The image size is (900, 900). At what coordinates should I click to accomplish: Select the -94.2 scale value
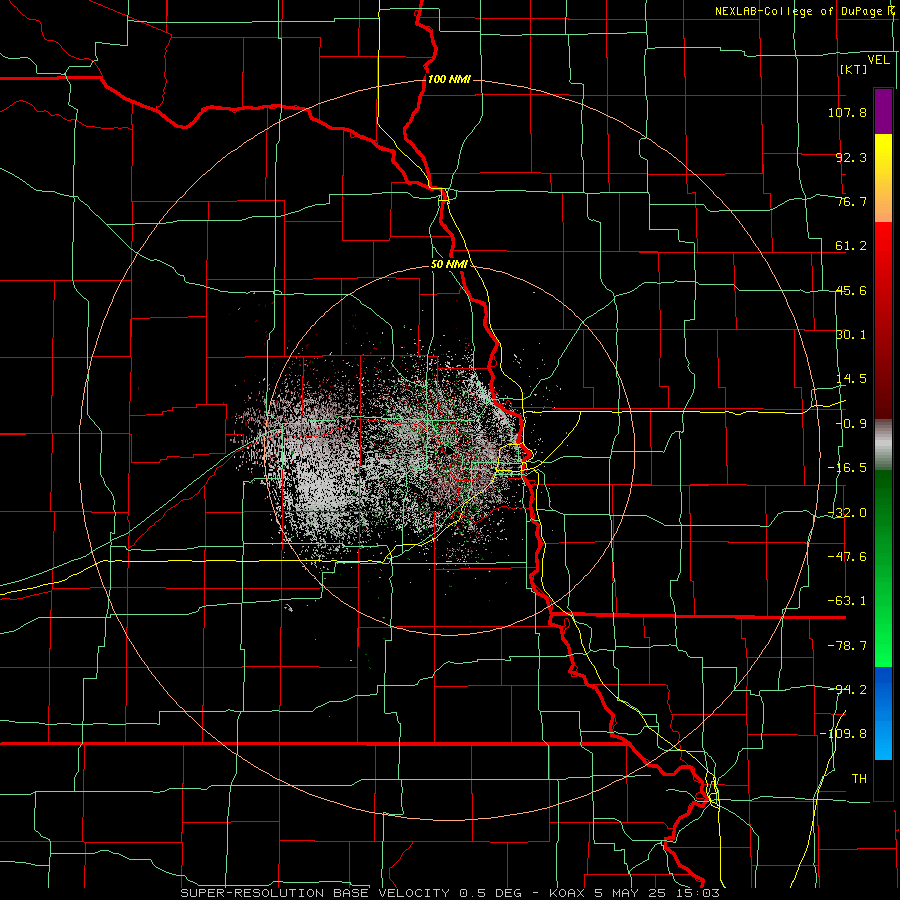click(x=847, y=689)
